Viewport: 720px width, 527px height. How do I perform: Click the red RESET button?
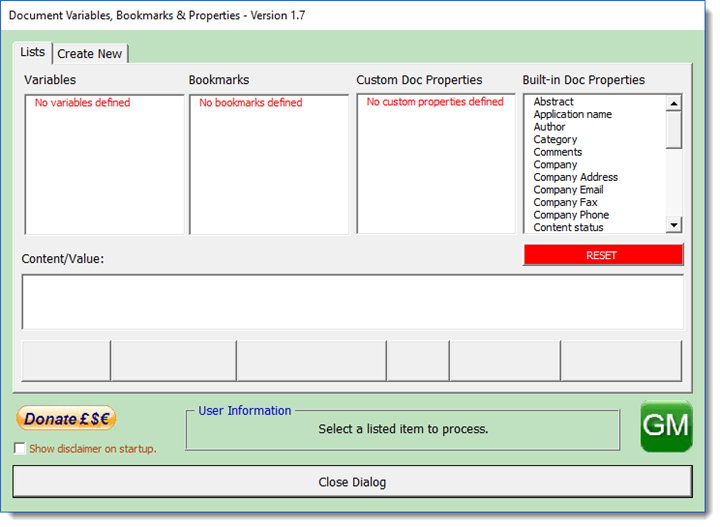pos(603,255)
